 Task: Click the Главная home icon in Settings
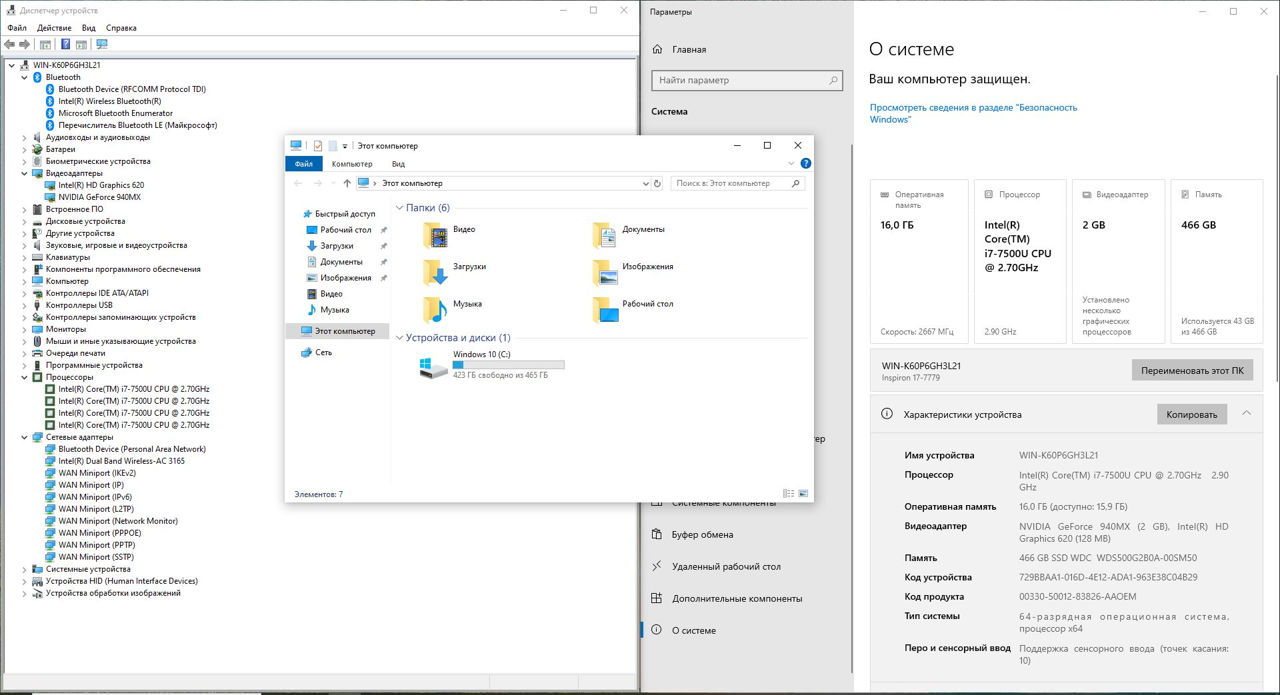(657, 49)
